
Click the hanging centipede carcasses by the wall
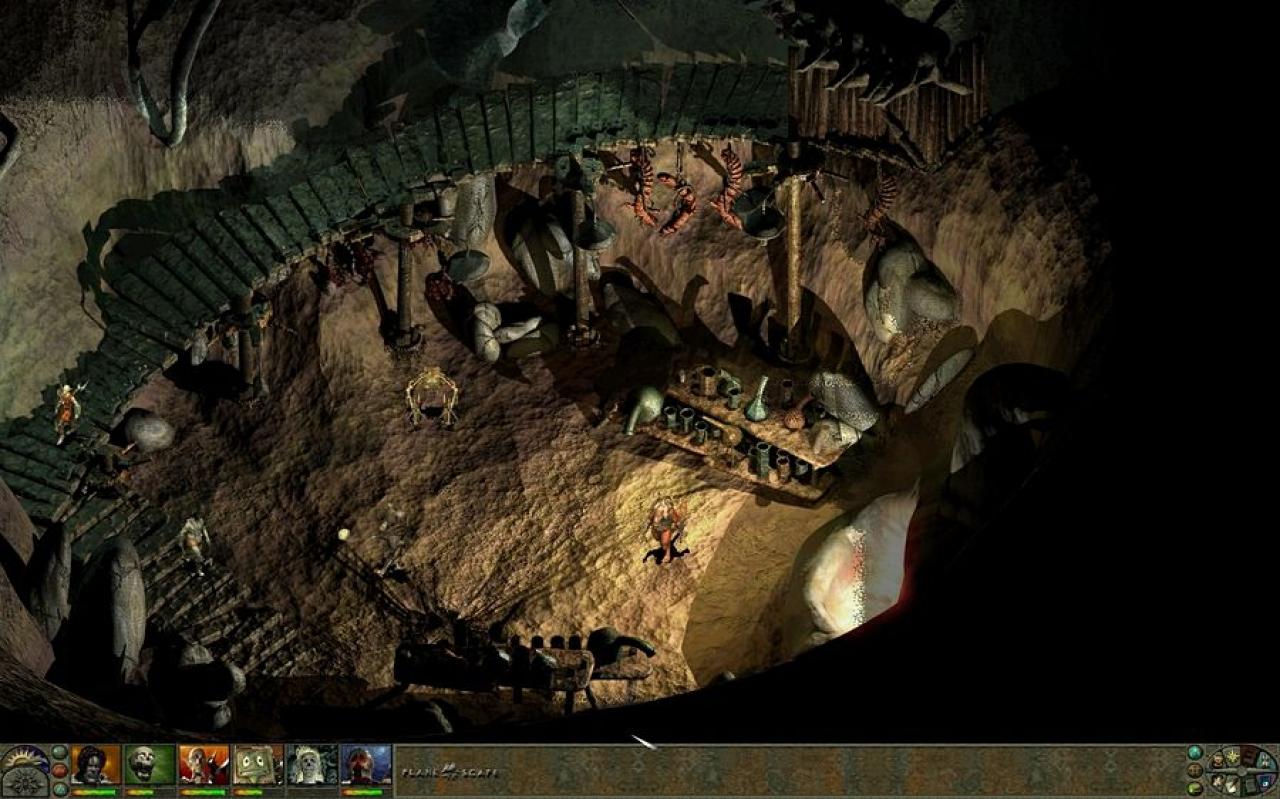[x=686, y=191]
